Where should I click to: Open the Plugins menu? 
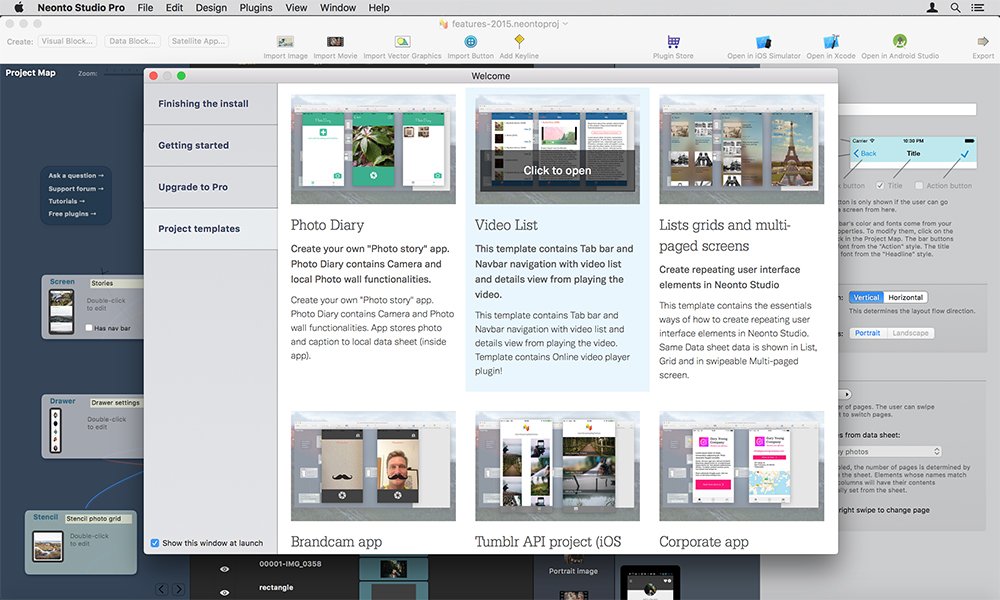click(256, 8)
